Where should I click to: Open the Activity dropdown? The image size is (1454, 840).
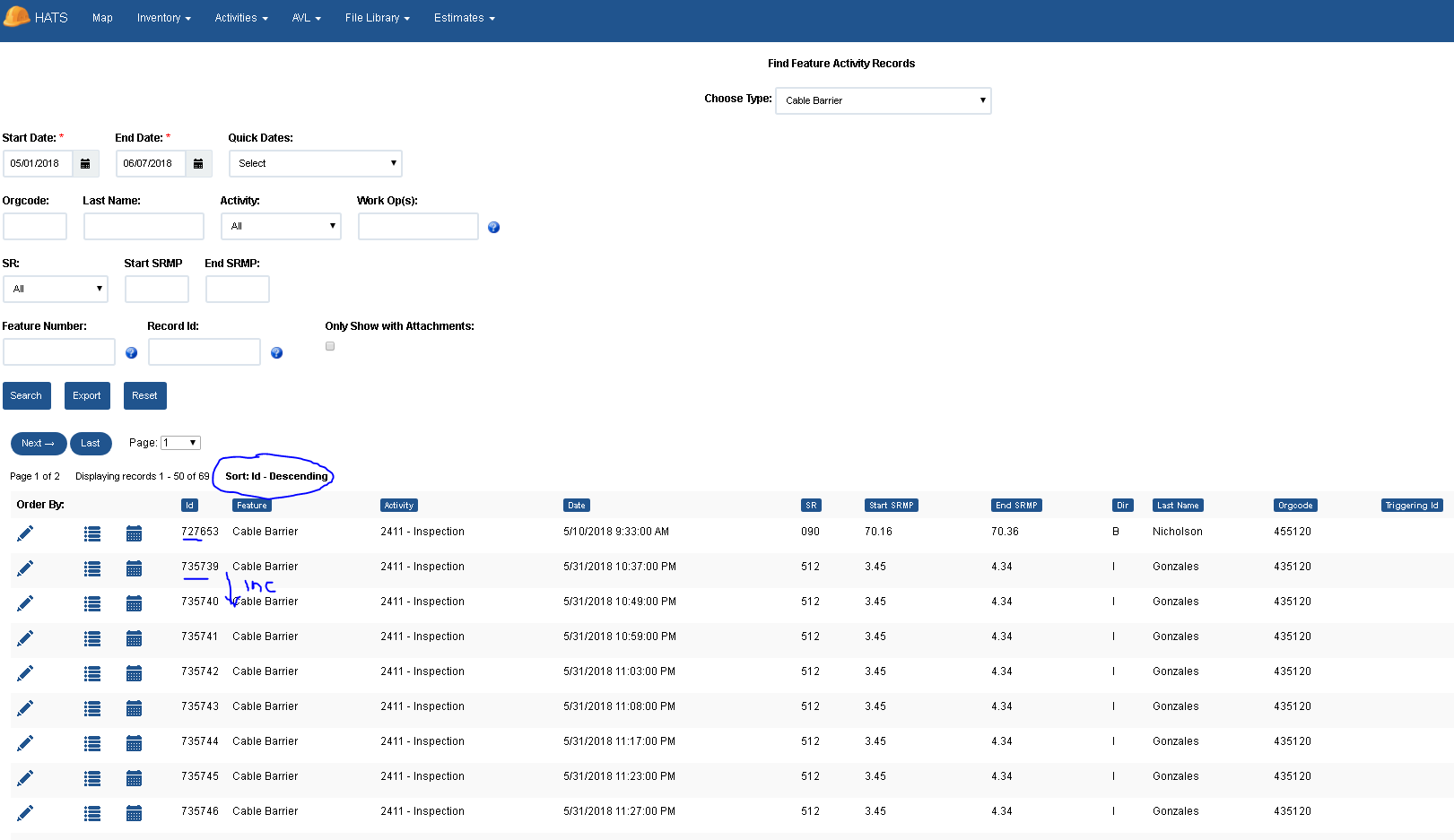(281, 226)
